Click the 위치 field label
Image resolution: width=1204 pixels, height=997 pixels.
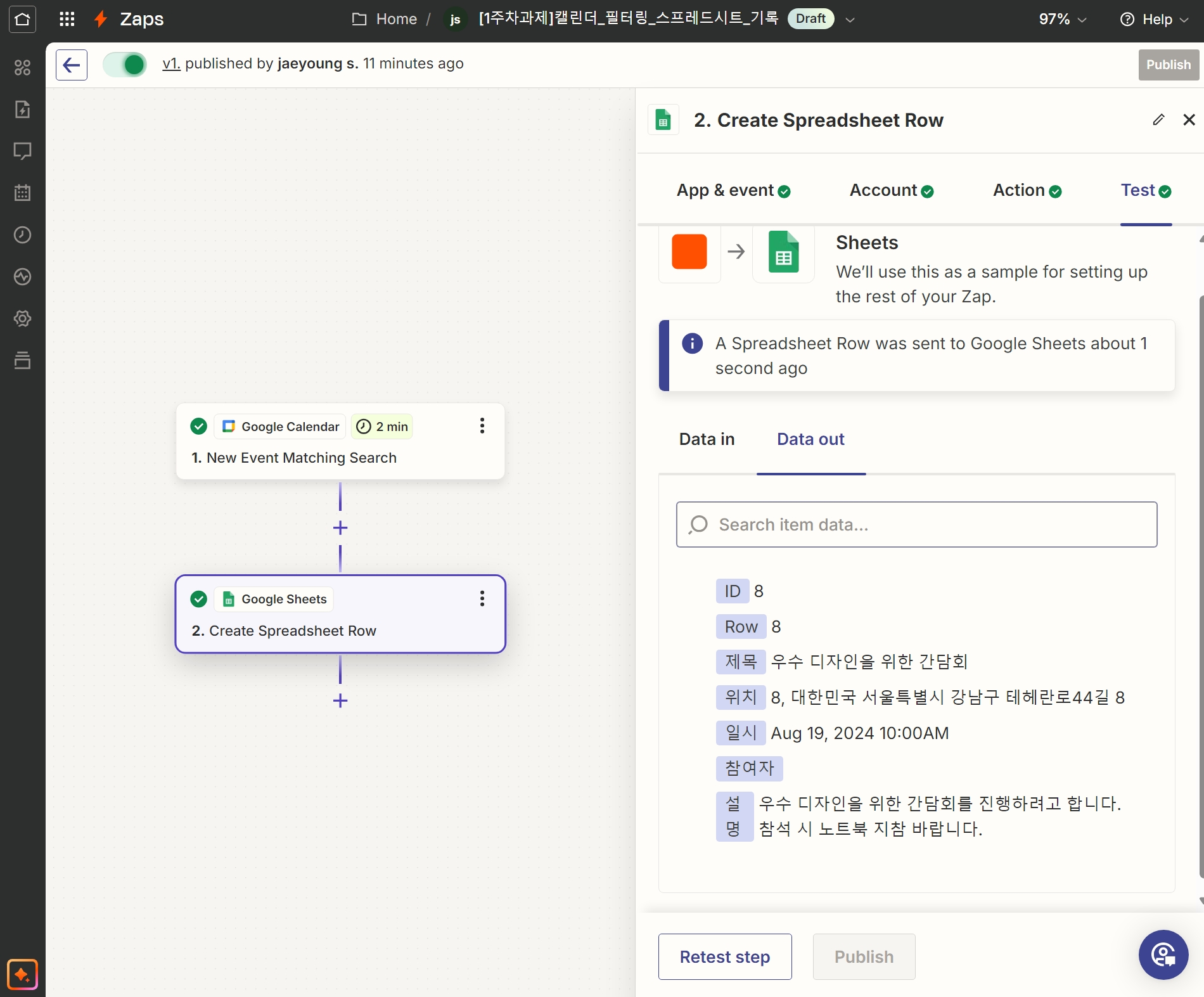pyautogui.click(x=741, y=697)
